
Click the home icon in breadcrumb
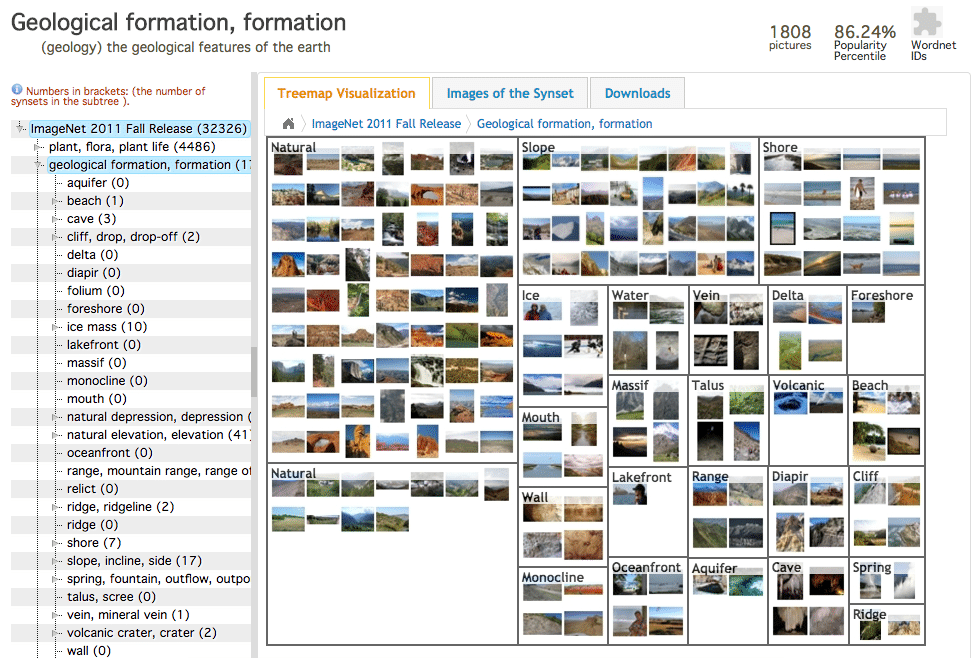pyautogui.click(x=288, y=124)
